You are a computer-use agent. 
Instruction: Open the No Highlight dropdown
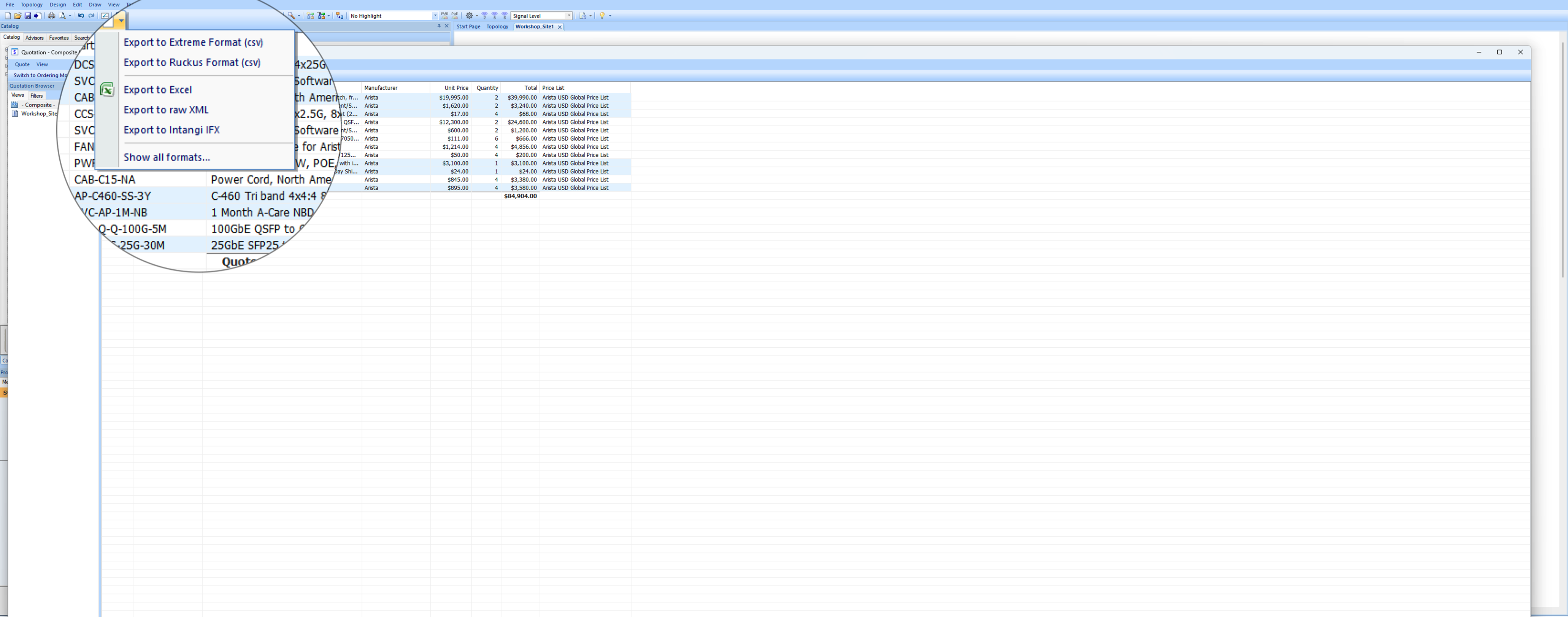pos(435,16)
